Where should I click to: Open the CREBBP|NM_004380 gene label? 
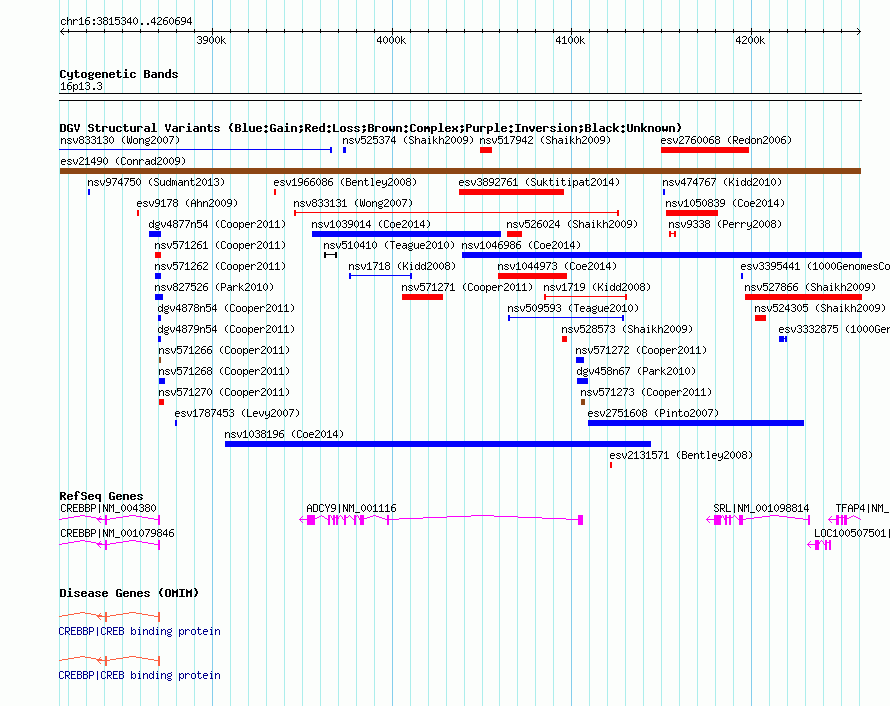coord(108,508)
